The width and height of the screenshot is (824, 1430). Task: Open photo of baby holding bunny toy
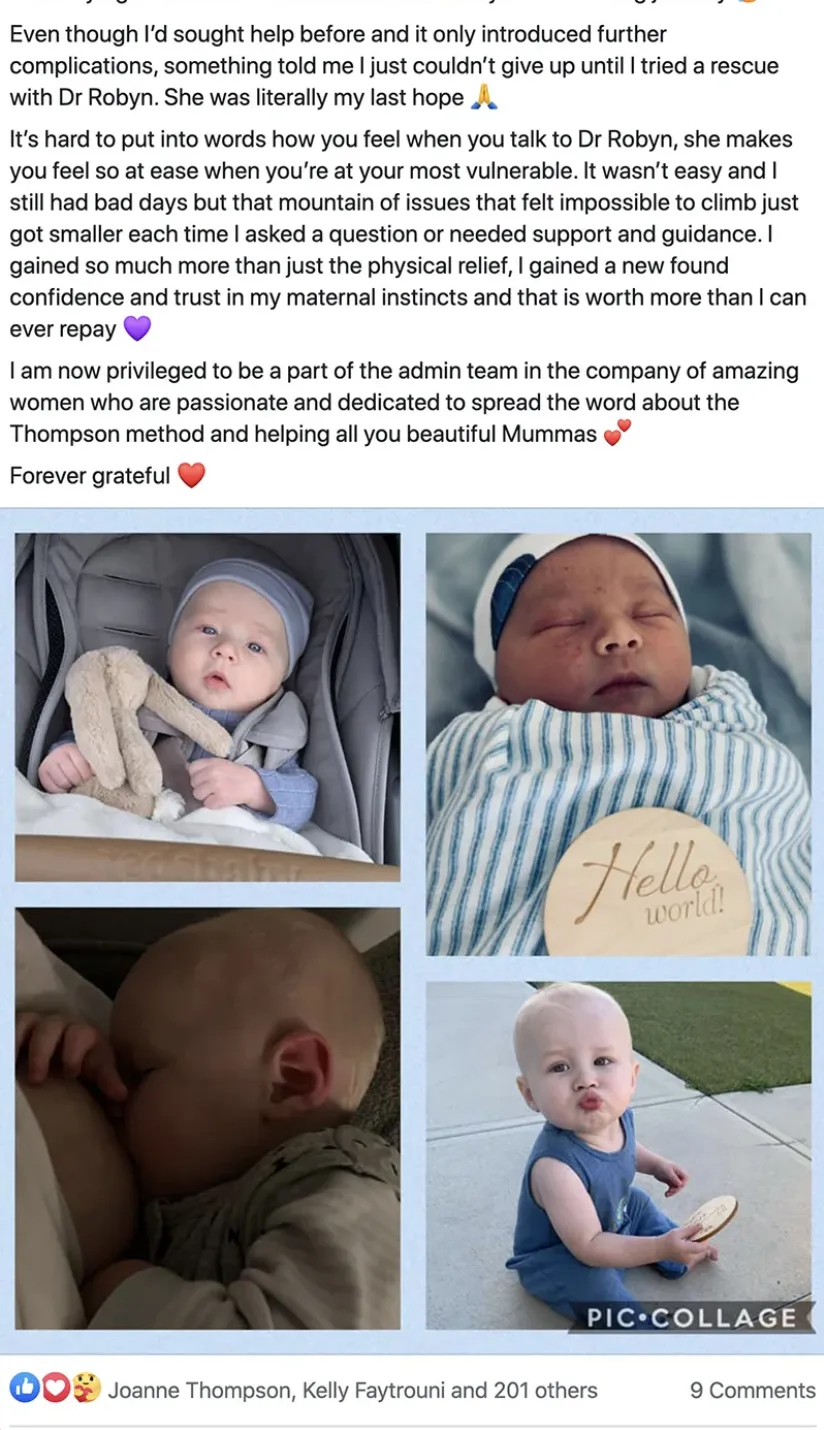click(x=207, y=706)
